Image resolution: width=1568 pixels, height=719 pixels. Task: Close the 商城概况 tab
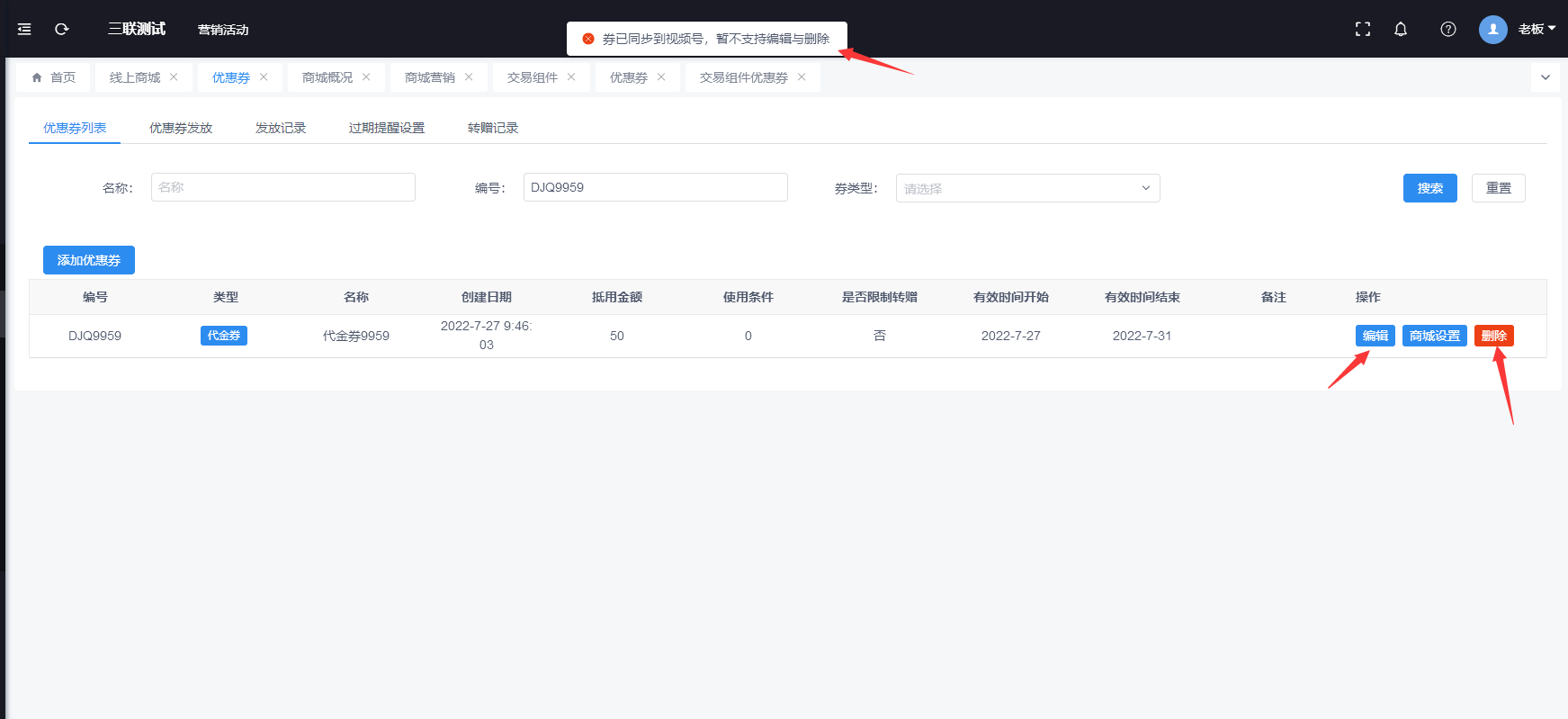pos(366,77)
